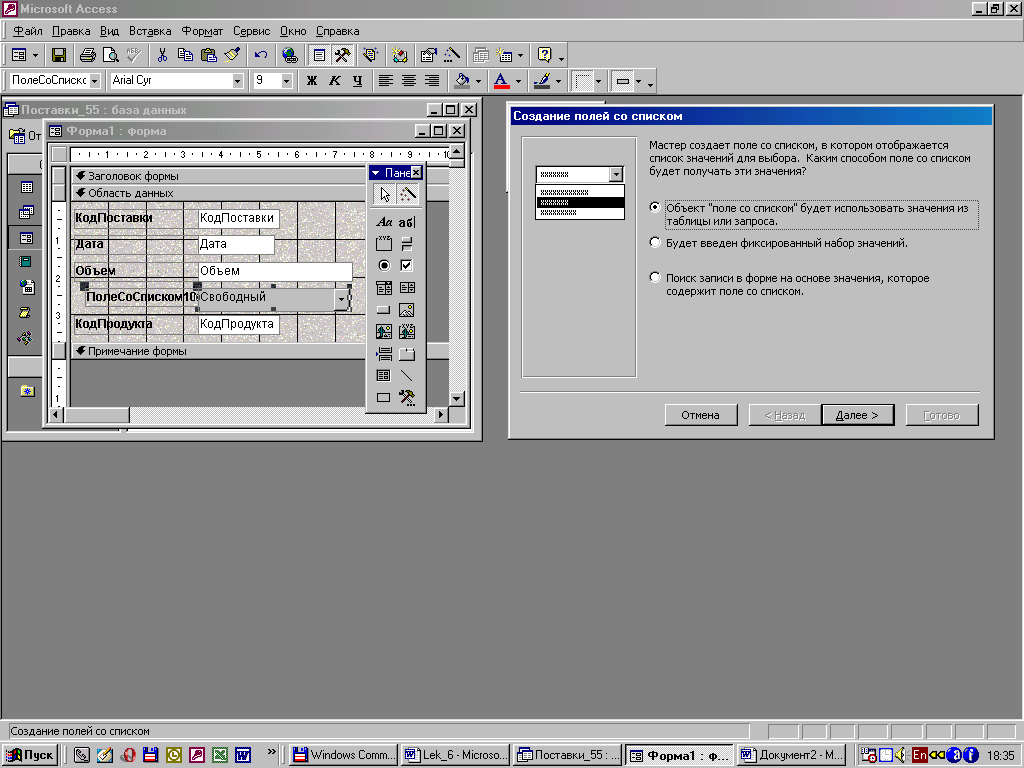
Task: Select option to use table or query values
Action: click(x=655, y=208)
